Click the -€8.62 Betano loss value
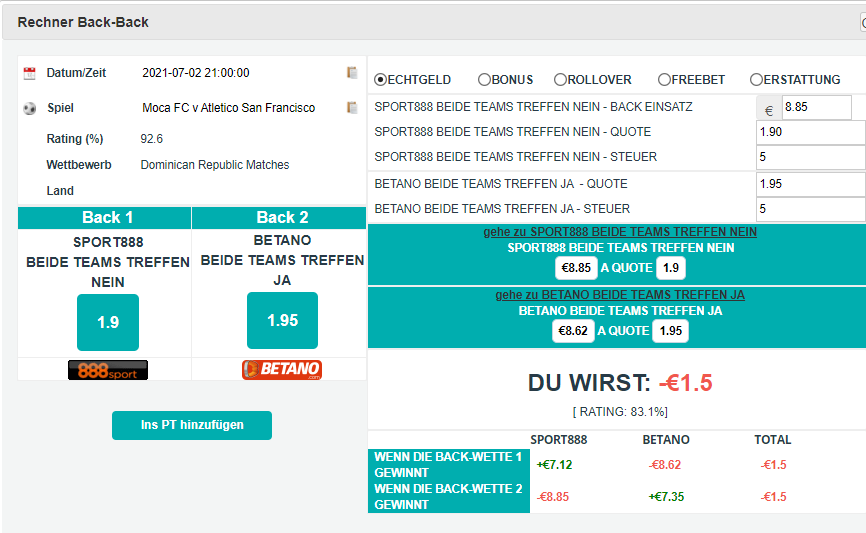 (665, 465)
